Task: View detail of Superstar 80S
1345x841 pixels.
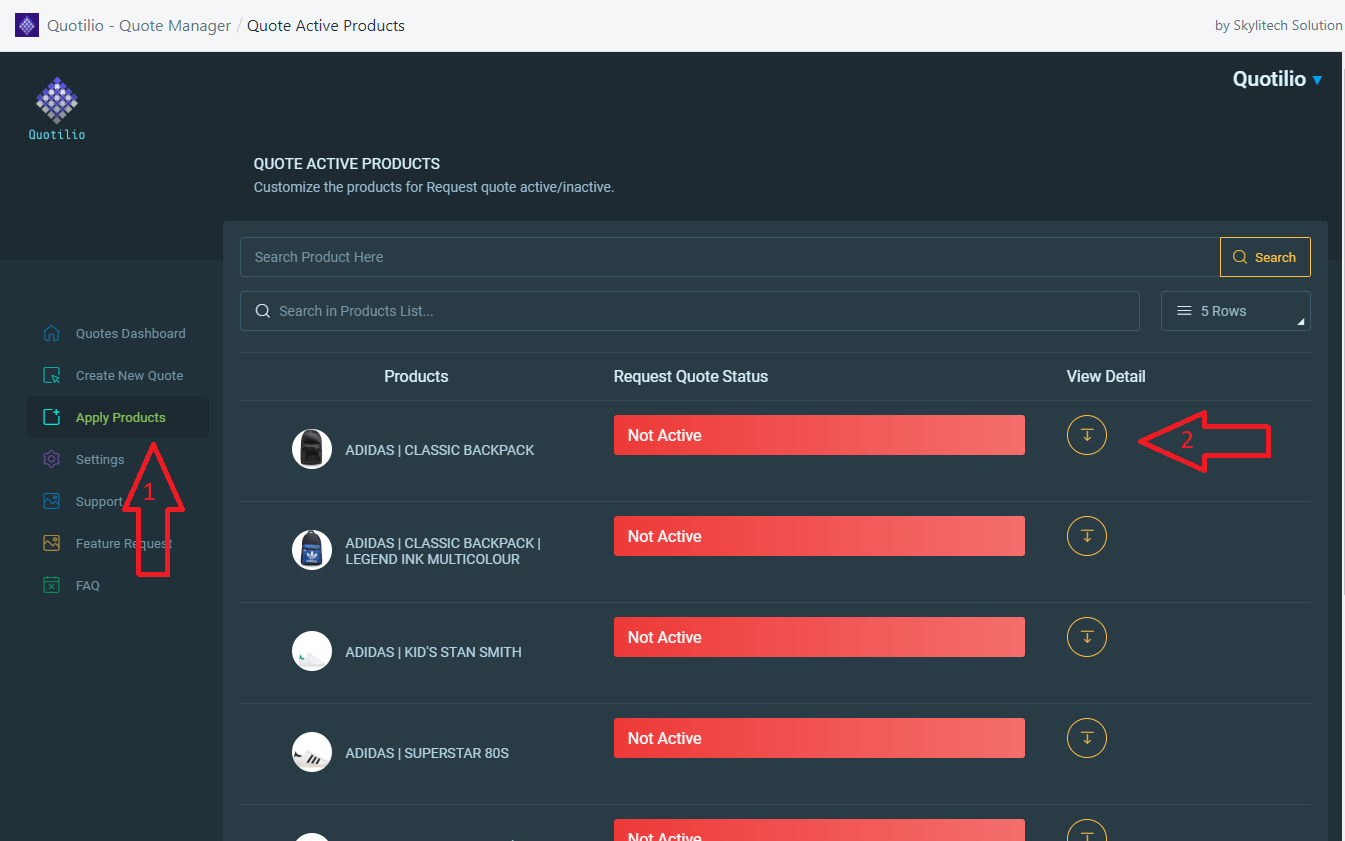Action: click(x=1087, y=738)
